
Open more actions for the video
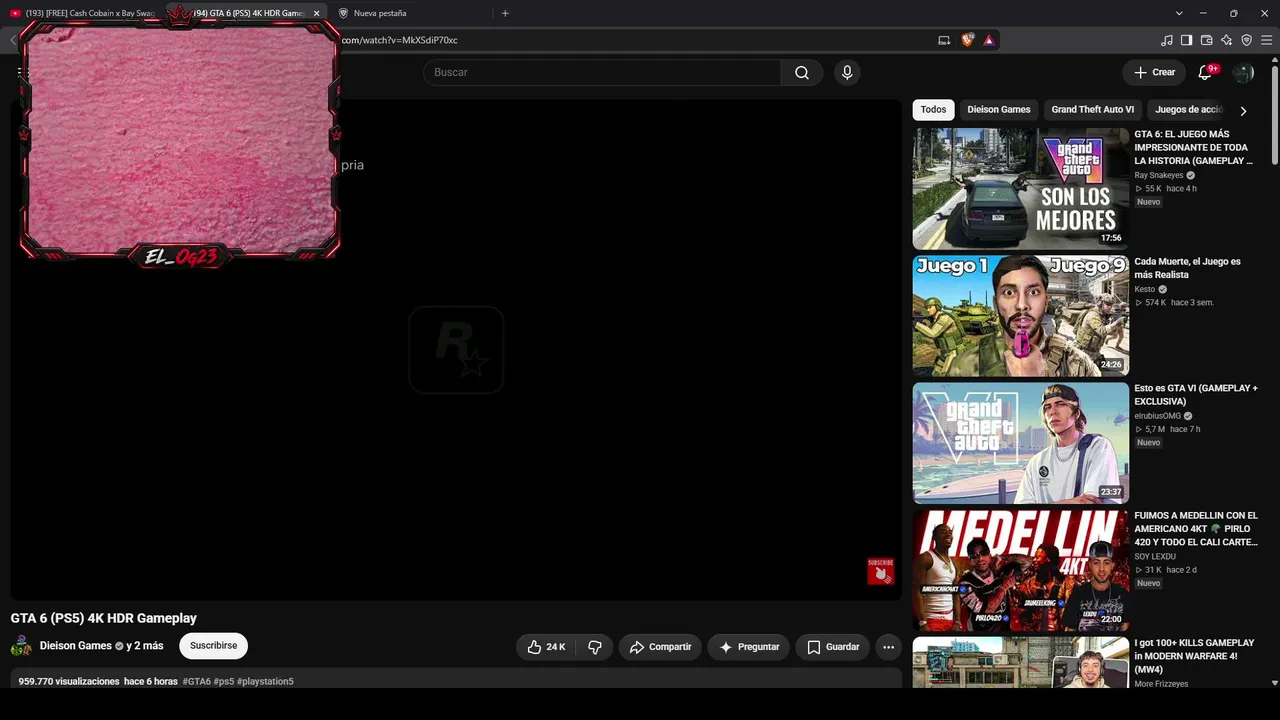coord(888,647)
